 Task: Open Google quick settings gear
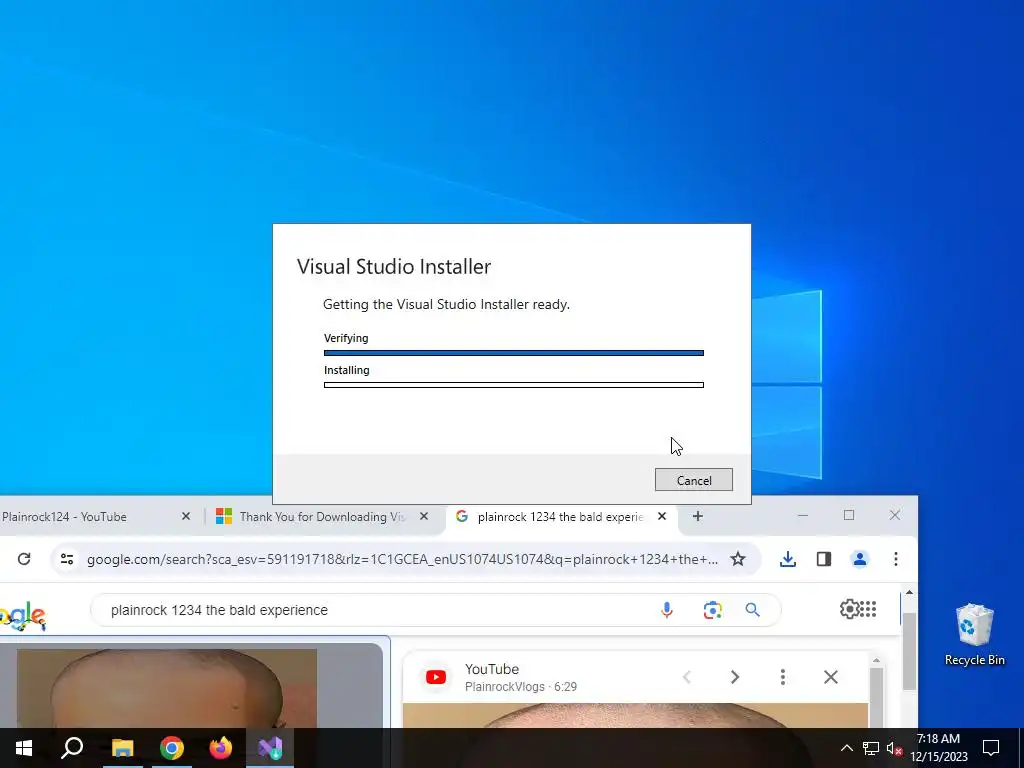pos(849,609)
